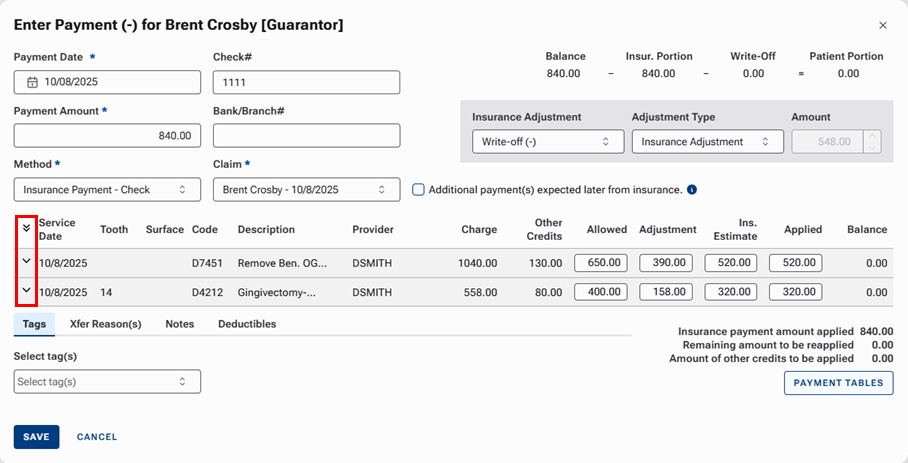Open the Adjustment Type dropdown
Image resolution: width=908 pixels, height=463 pixels.
pyautogui.click(x=707, y=142)
